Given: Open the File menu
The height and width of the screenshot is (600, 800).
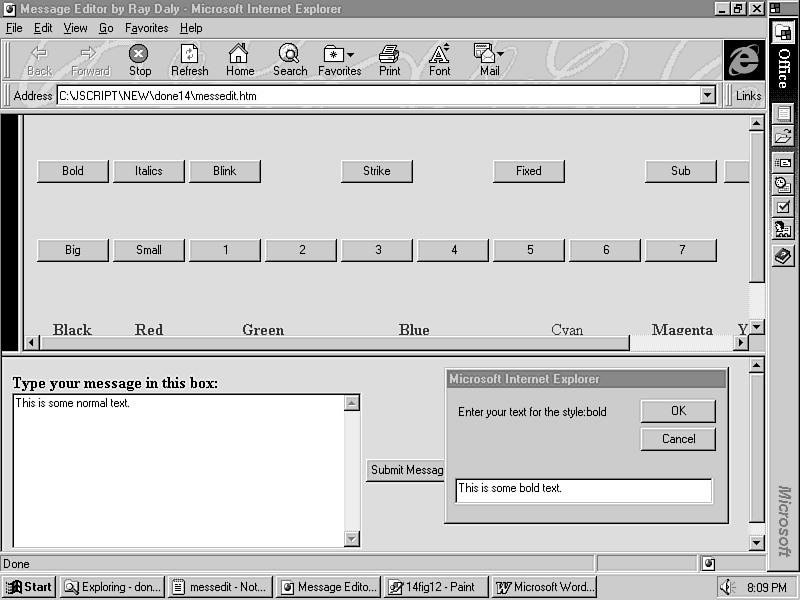Looking at the screenshot, I should point(14,28).
